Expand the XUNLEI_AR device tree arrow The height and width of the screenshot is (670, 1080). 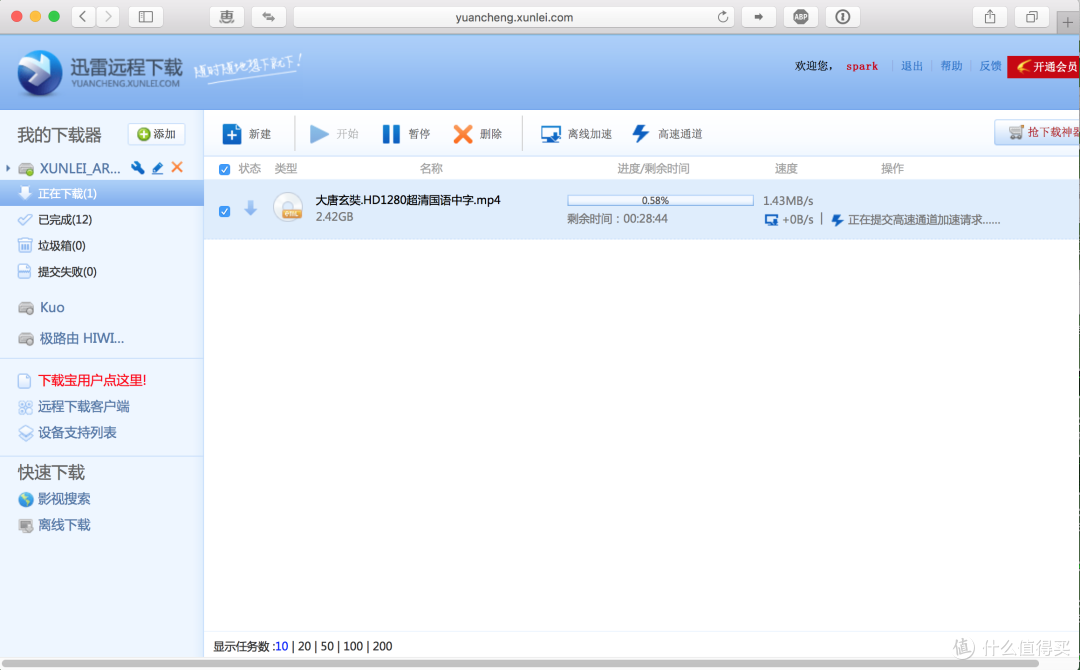pos(8,168)
